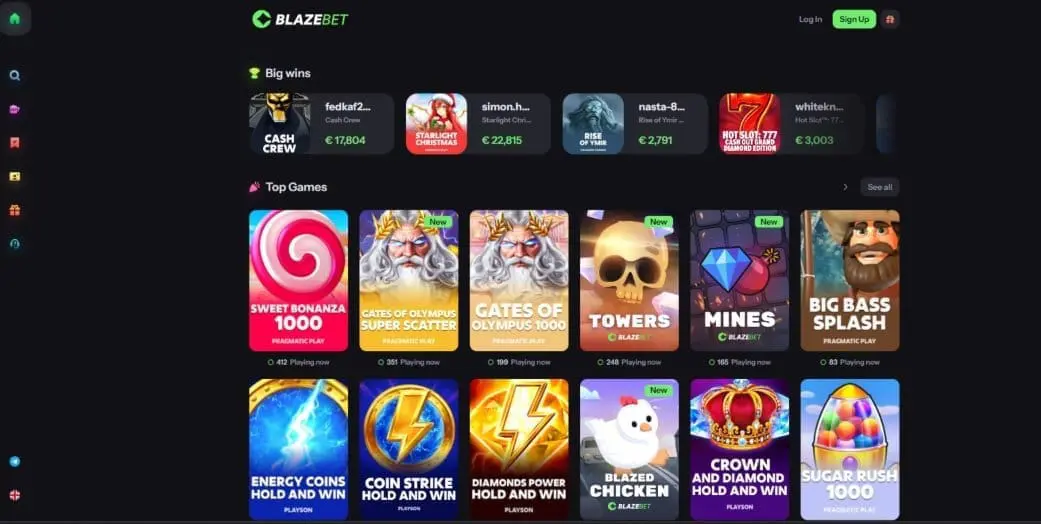Click the gift icon beside Sign Up
This screenshot has height=524, width=1041.
(x=890, y=19)
